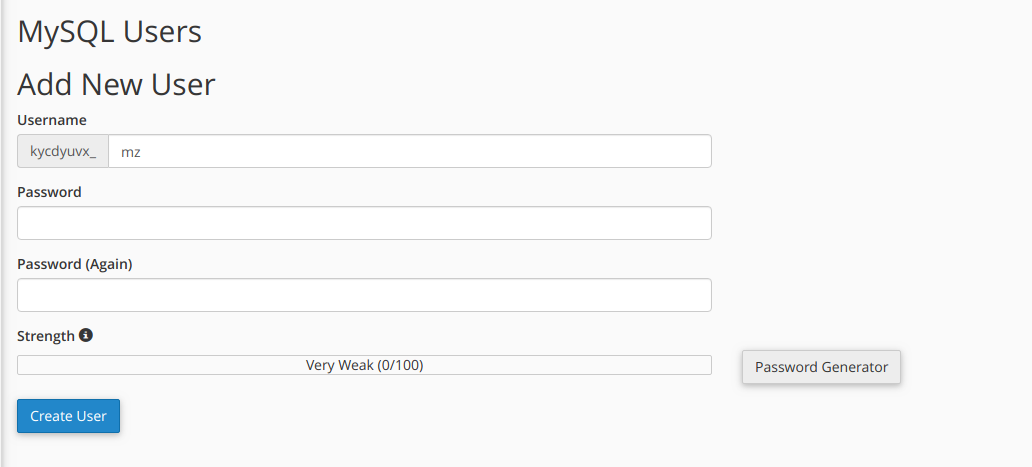Click the MySQL Users heading
This screenshot has height=467, width=1032.
click(x=110, y=32)
